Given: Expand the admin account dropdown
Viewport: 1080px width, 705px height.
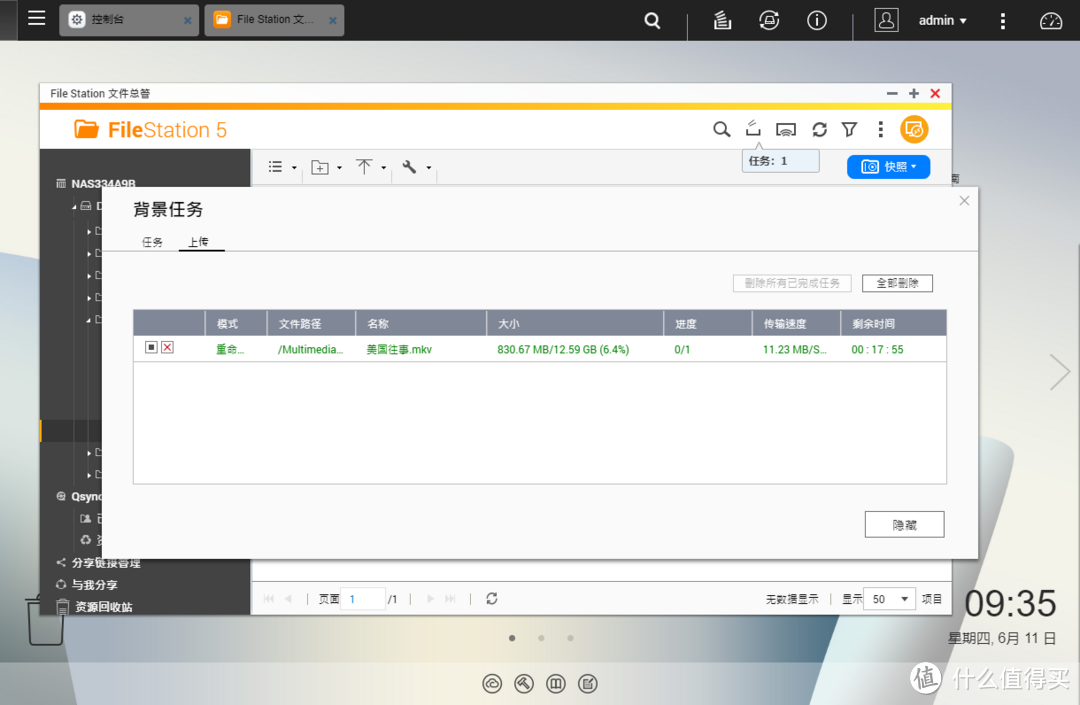Looking at the screenshot, I should 942,21.
